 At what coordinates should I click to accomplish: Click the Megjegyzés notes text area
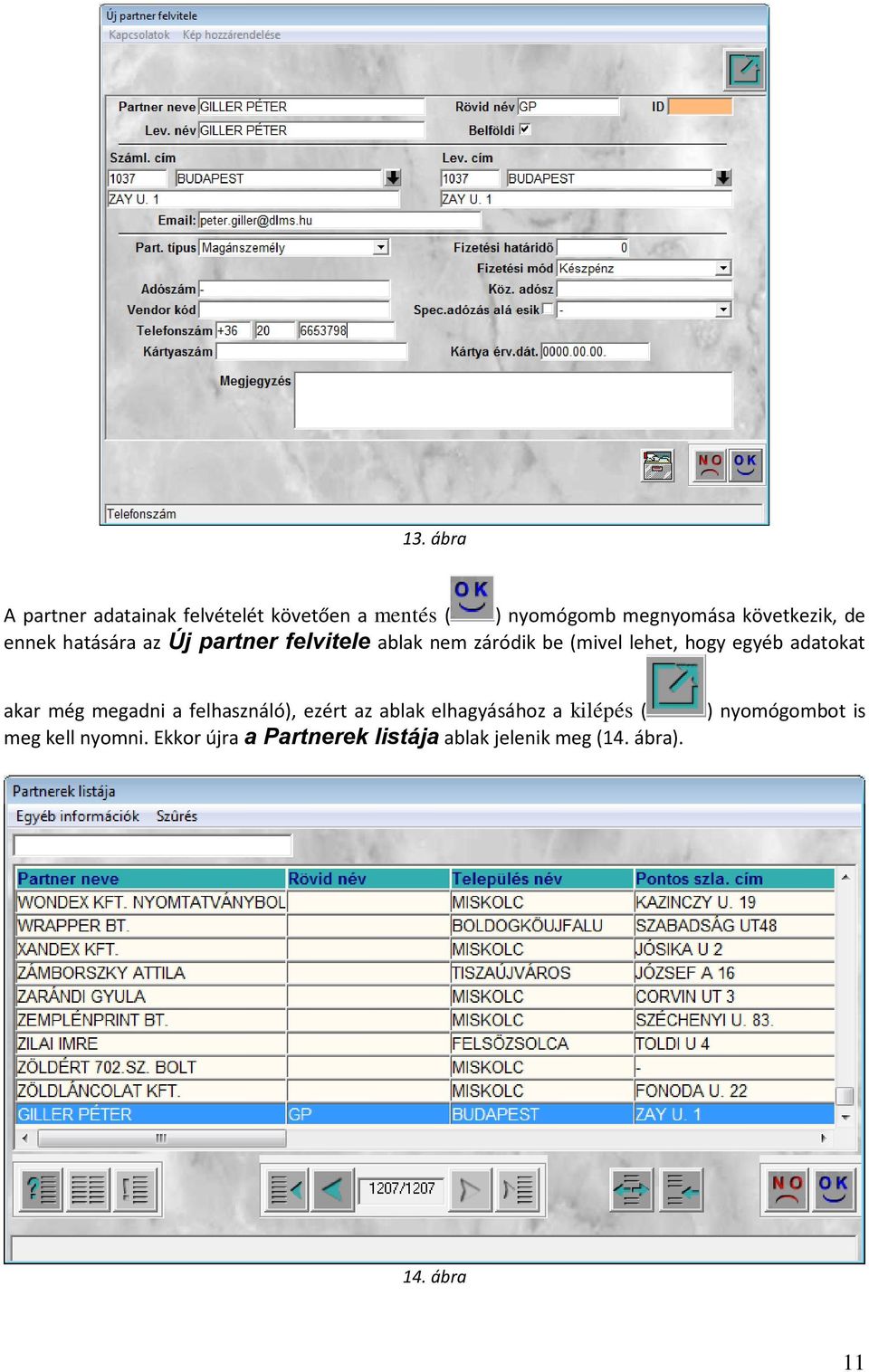click(x=513, y=400)
